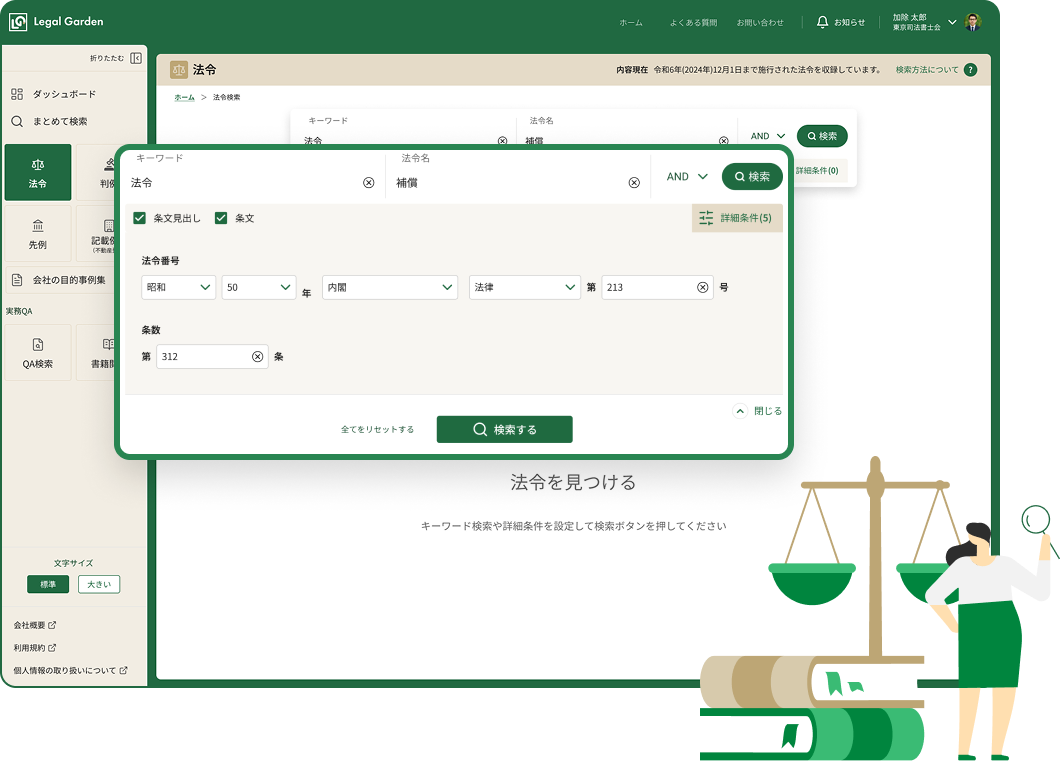Click the large 検索する button
Screen dimensions: 1060x761
pyautogui.click(x=504, y=429)
